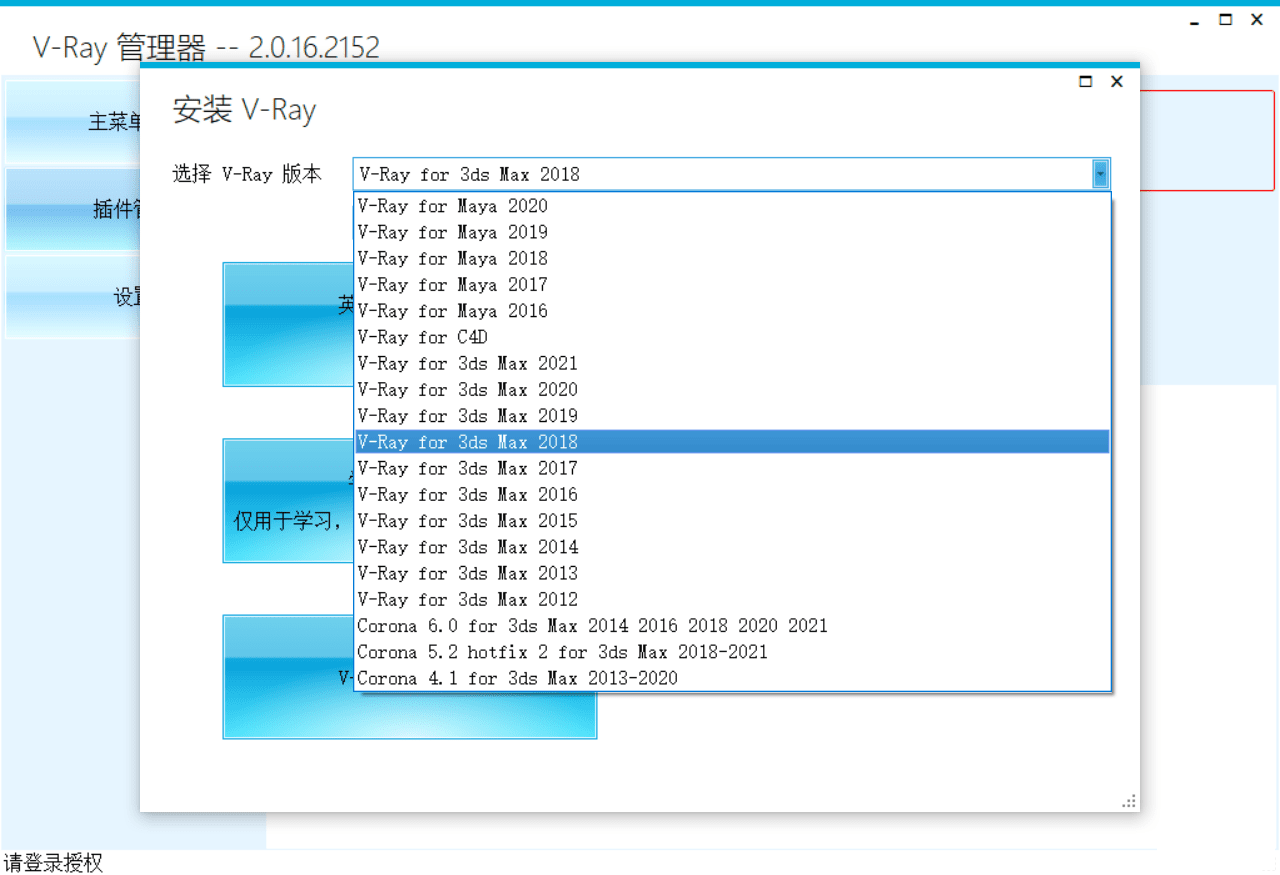
Task: Open 设置 sidebar button in main window
Action: pos(73,297)
